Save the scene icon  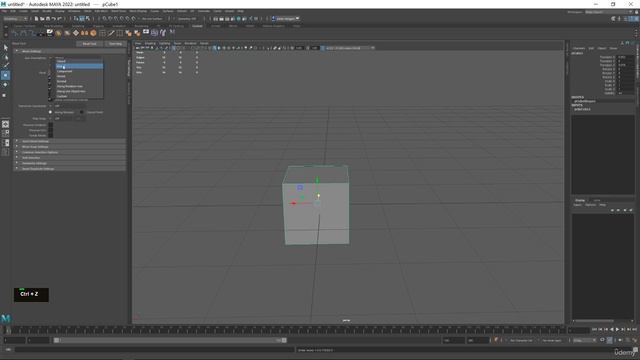coord(48,18)
